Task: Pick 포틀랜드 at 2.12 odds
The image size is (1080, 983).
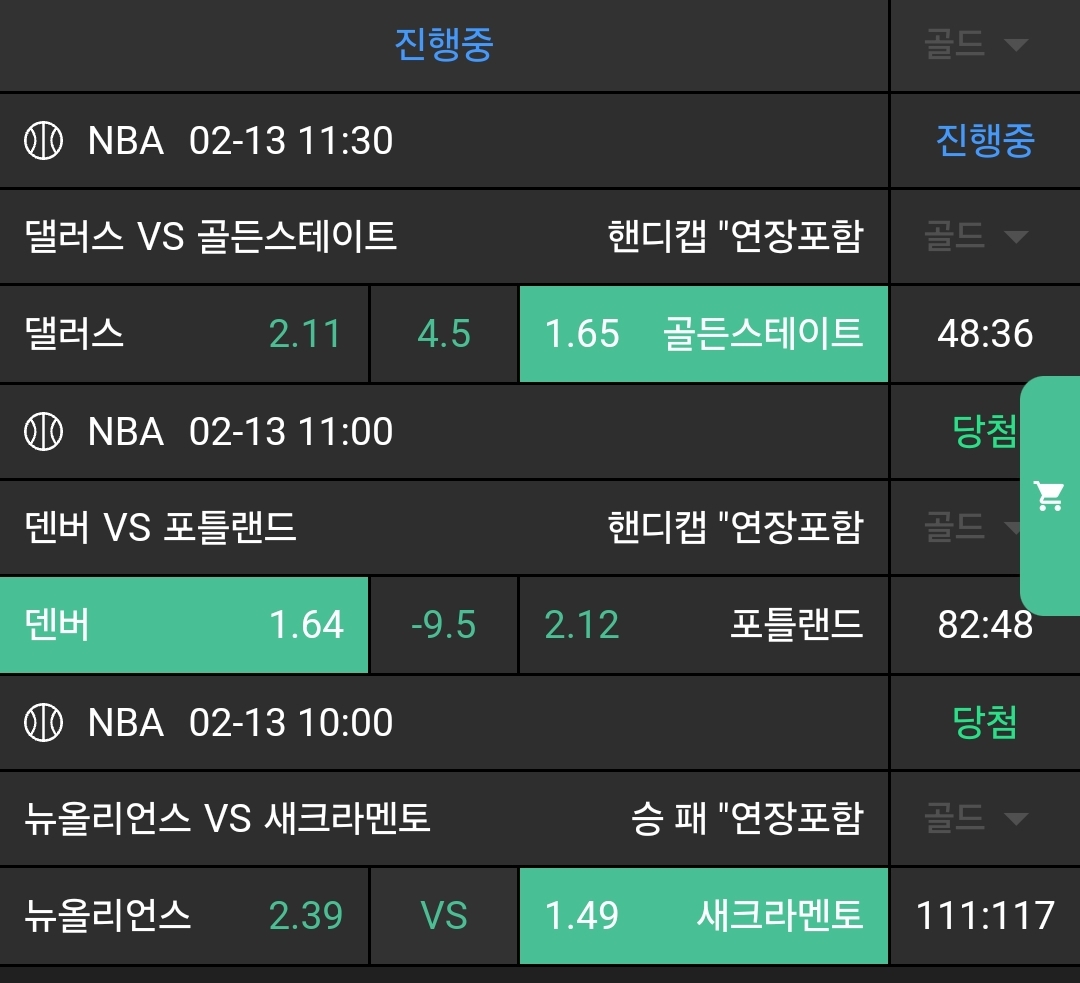Action: [x=703, y=625]
